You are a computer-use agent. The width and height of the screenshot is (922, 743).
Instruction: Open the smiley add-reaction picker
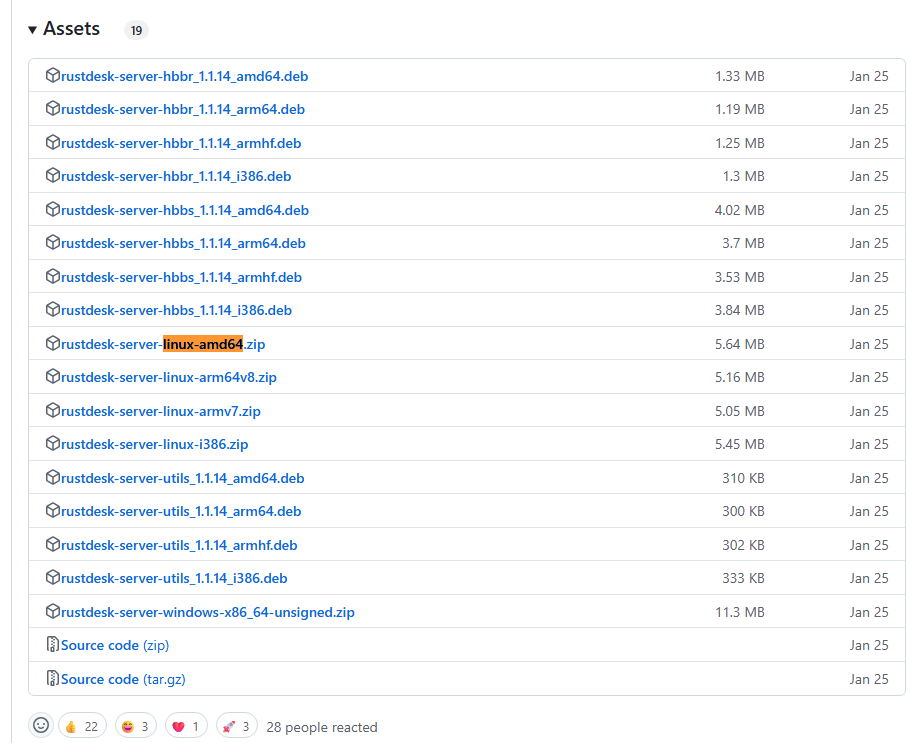pos(41,726)
